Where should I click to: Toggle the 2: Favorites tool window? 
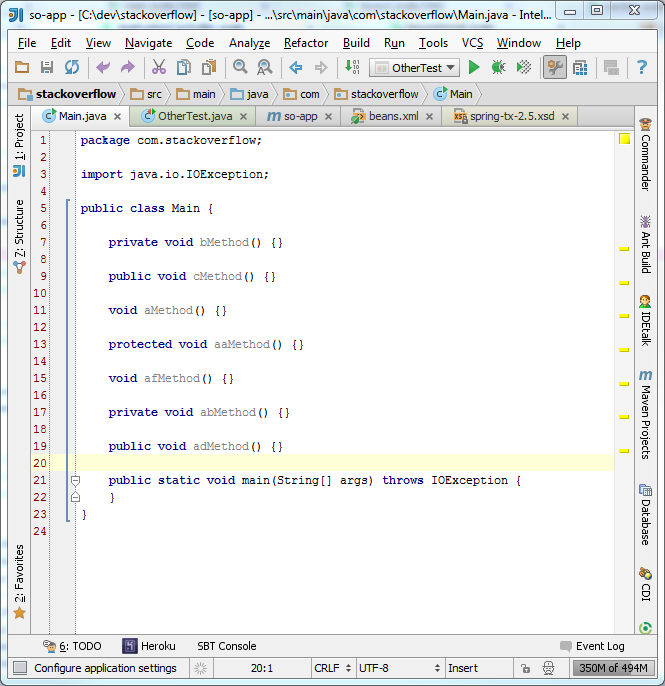19,582
